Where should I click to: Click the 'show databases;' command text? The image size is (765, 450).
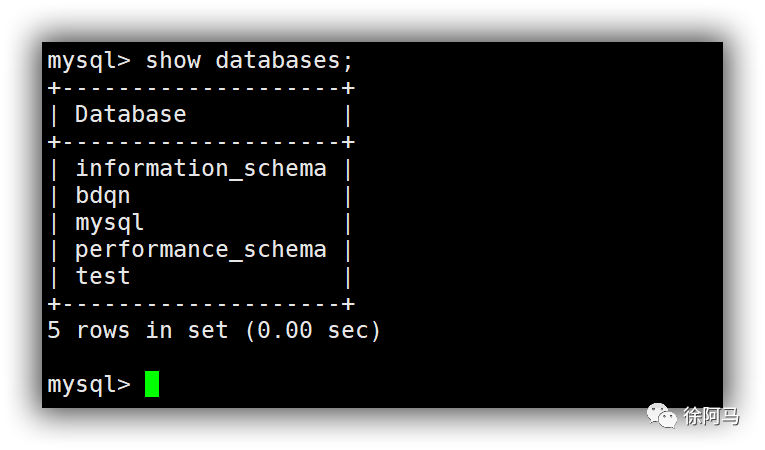point(249,61)
